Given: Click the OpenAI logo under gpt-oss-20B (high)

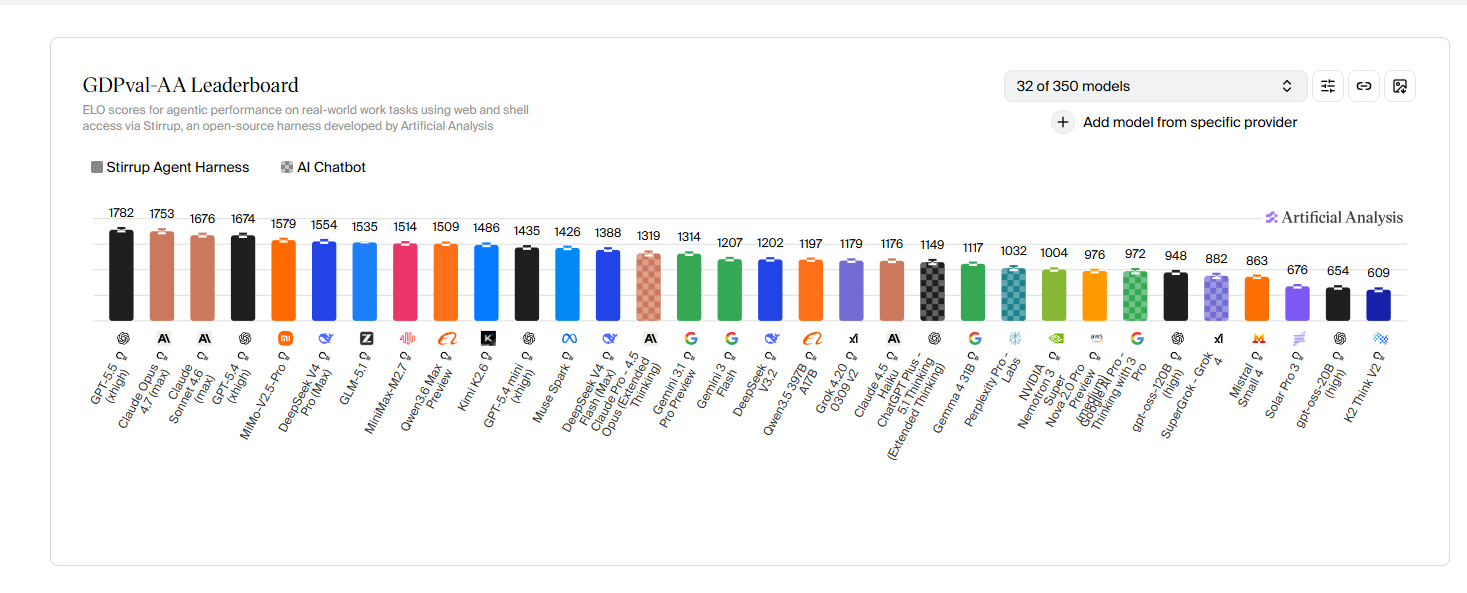Looking at the screenshot, I should pyautogui.click(x=1339, y=338).
